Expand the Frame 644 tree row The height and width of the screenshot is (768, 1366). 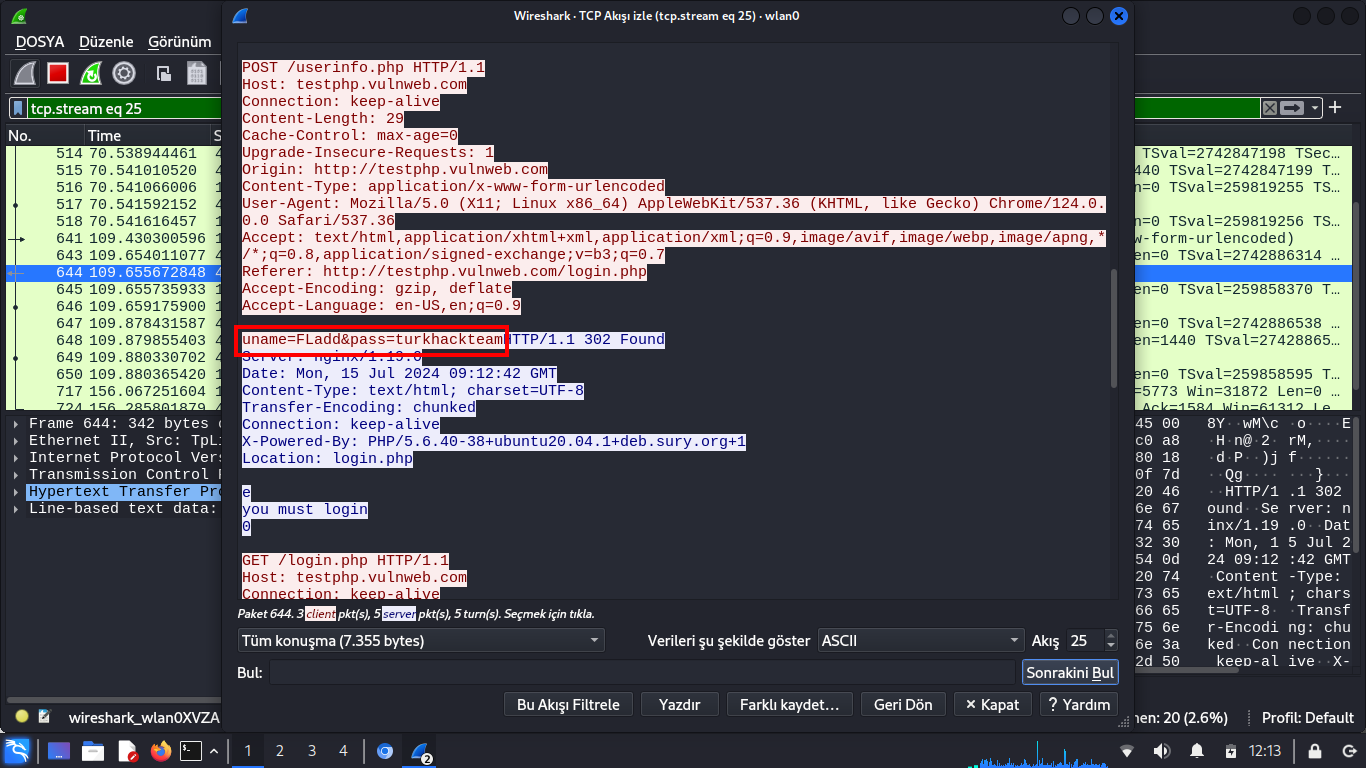(x=17, y=424)
